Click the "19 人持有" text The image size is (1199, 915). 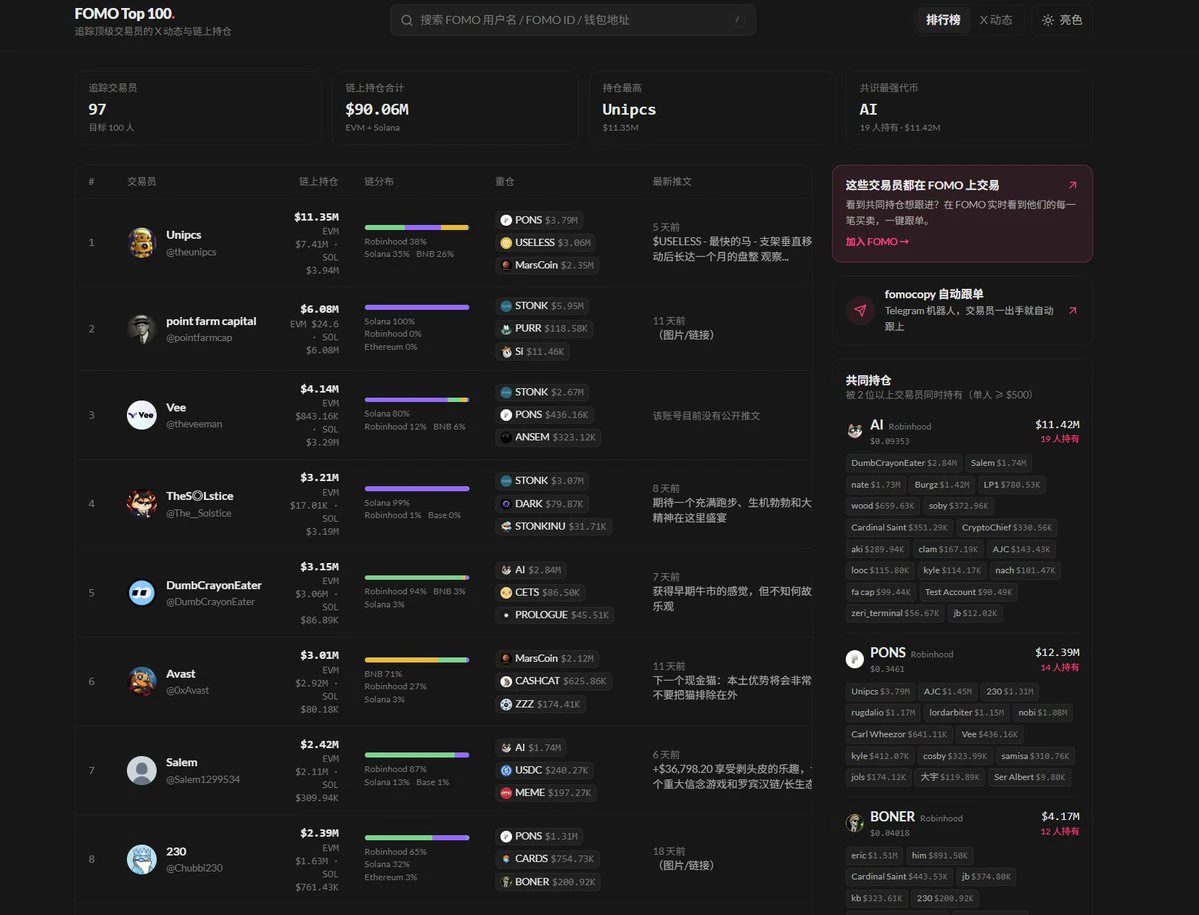(1059, 440)
